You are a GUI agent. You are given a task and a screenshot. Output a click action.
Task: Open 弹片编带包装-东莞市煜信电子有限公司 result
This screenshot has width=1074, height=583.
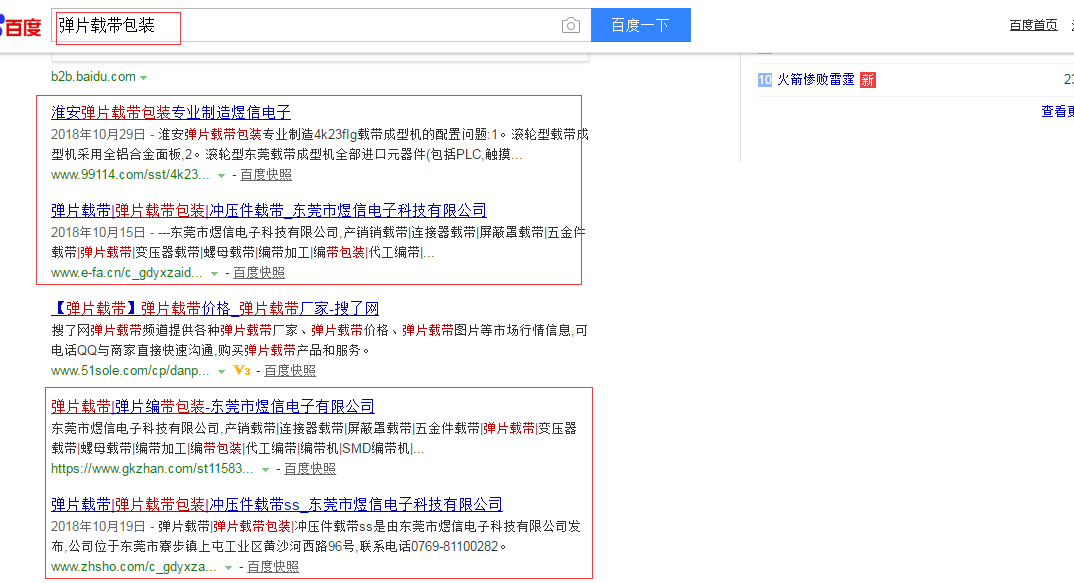coord(213,406)
